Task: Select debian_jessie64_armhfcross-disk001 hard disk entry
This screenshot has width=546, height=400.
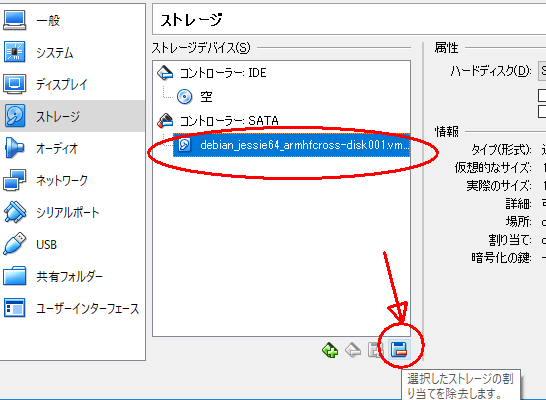Action: click(x=291, y=145)
